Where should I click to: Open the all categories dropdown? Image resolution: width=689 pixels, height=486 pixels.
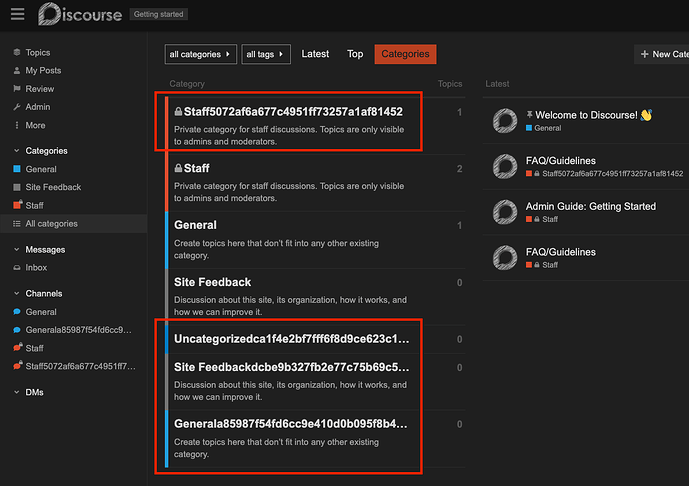(200, 54)
